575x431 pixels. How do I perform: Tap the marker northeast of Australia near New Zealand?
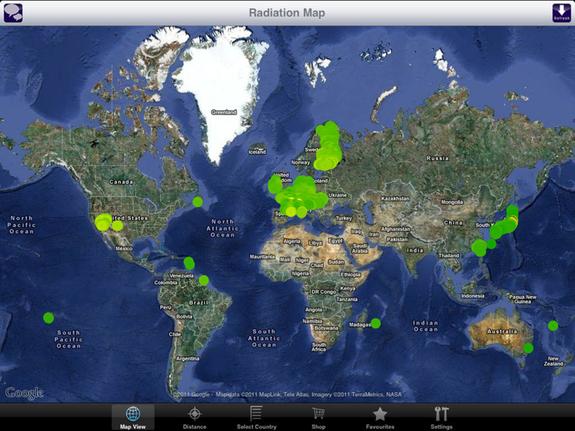click(x=553, y=325)
